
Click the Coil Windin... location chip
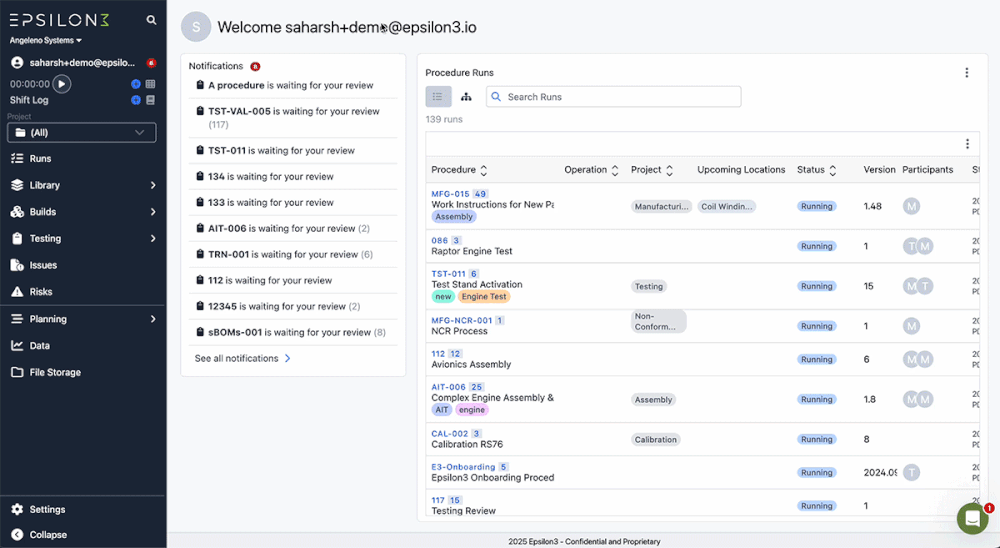pos(726,207)
